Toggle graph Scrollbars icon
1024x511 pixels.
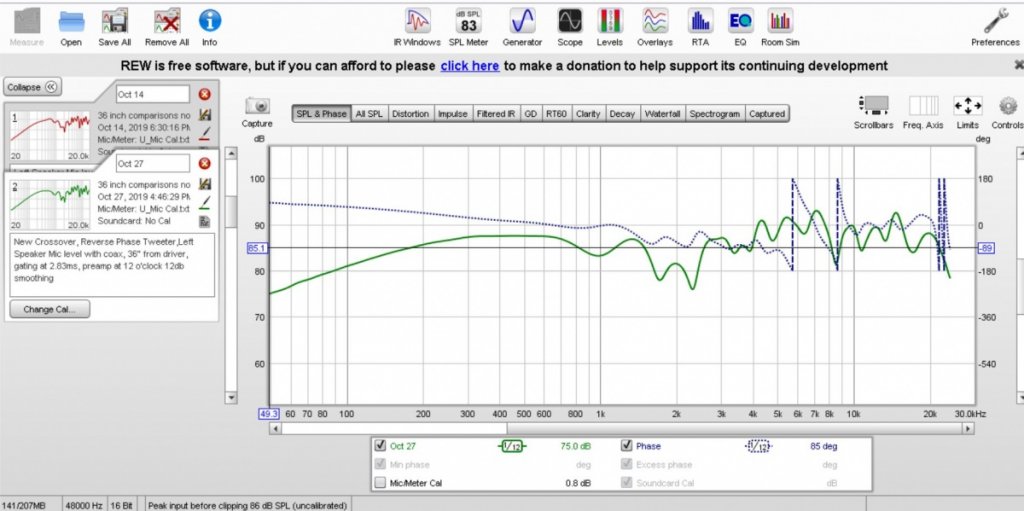pos(874,106)
